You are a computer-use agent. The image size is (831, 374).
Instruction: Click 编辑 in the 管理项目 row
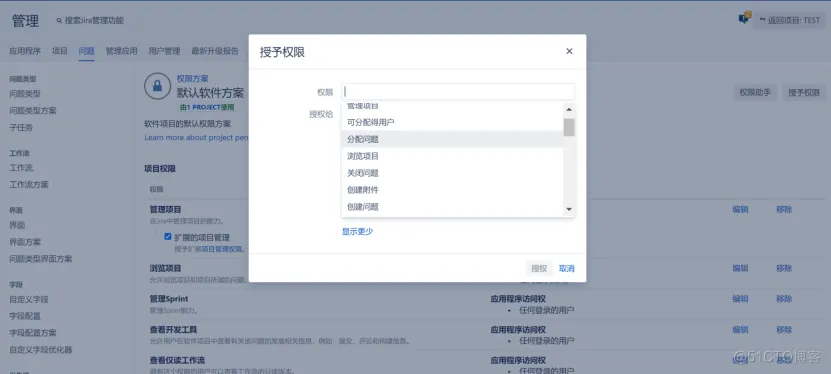tap(740, 209)
